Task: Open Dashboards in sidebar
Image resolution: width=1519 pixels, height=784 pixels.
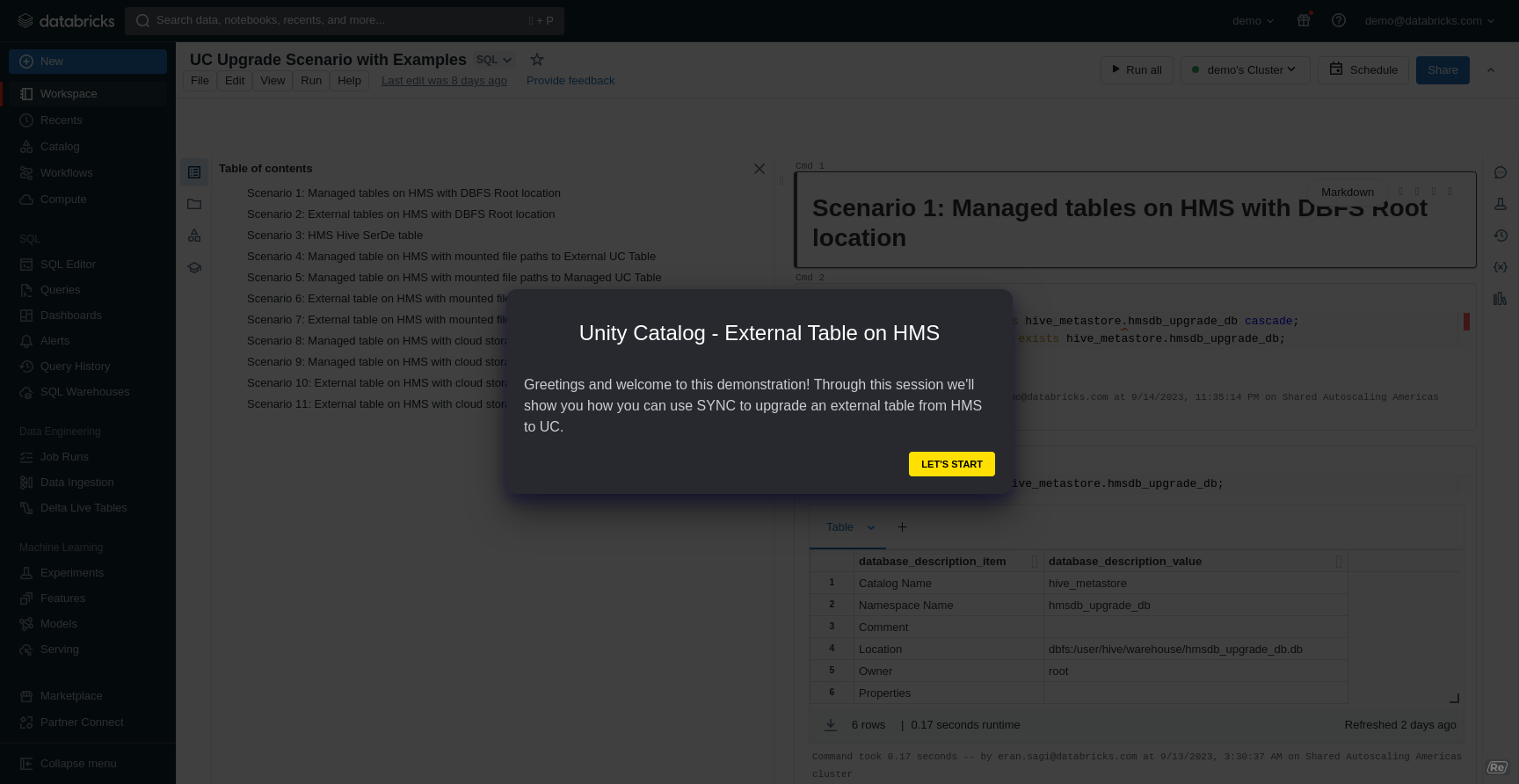Action: point(88,316)
